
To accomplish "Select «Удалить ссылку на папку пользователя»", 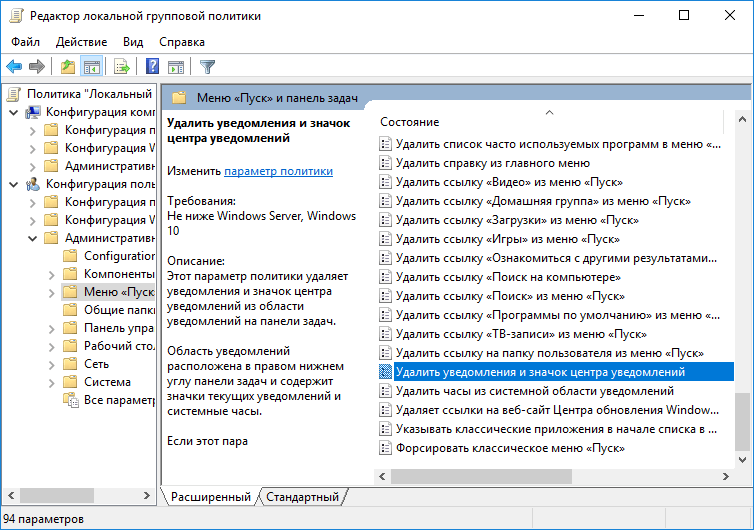I will [x=550, y=353].
